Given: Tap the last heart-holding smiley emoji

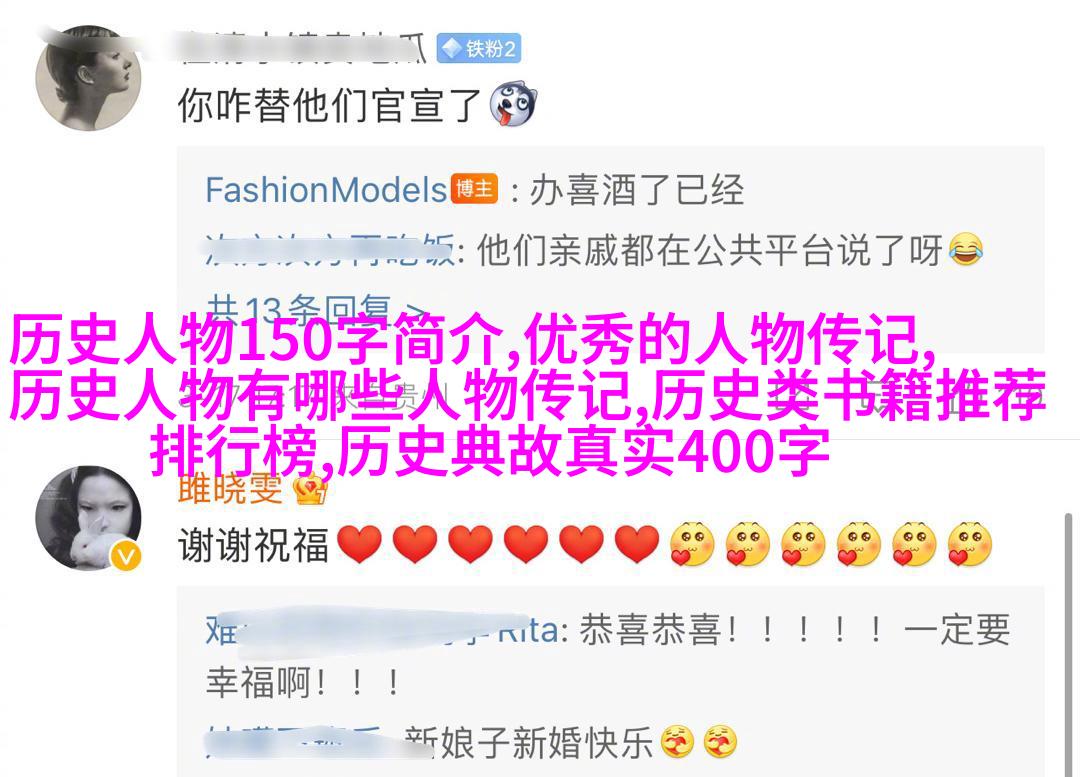Looking at the screenshot, I should 970,544.
